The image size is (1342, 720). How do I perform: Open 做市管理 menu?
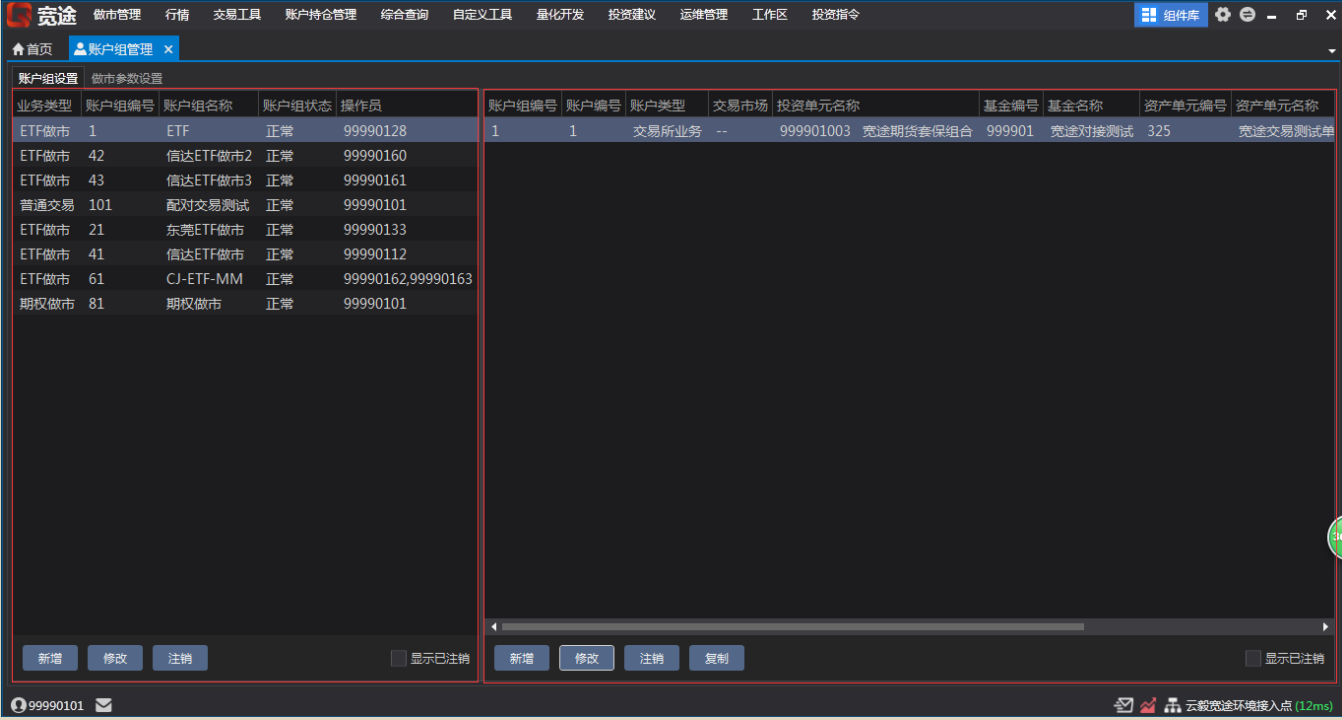coord(117,15)
